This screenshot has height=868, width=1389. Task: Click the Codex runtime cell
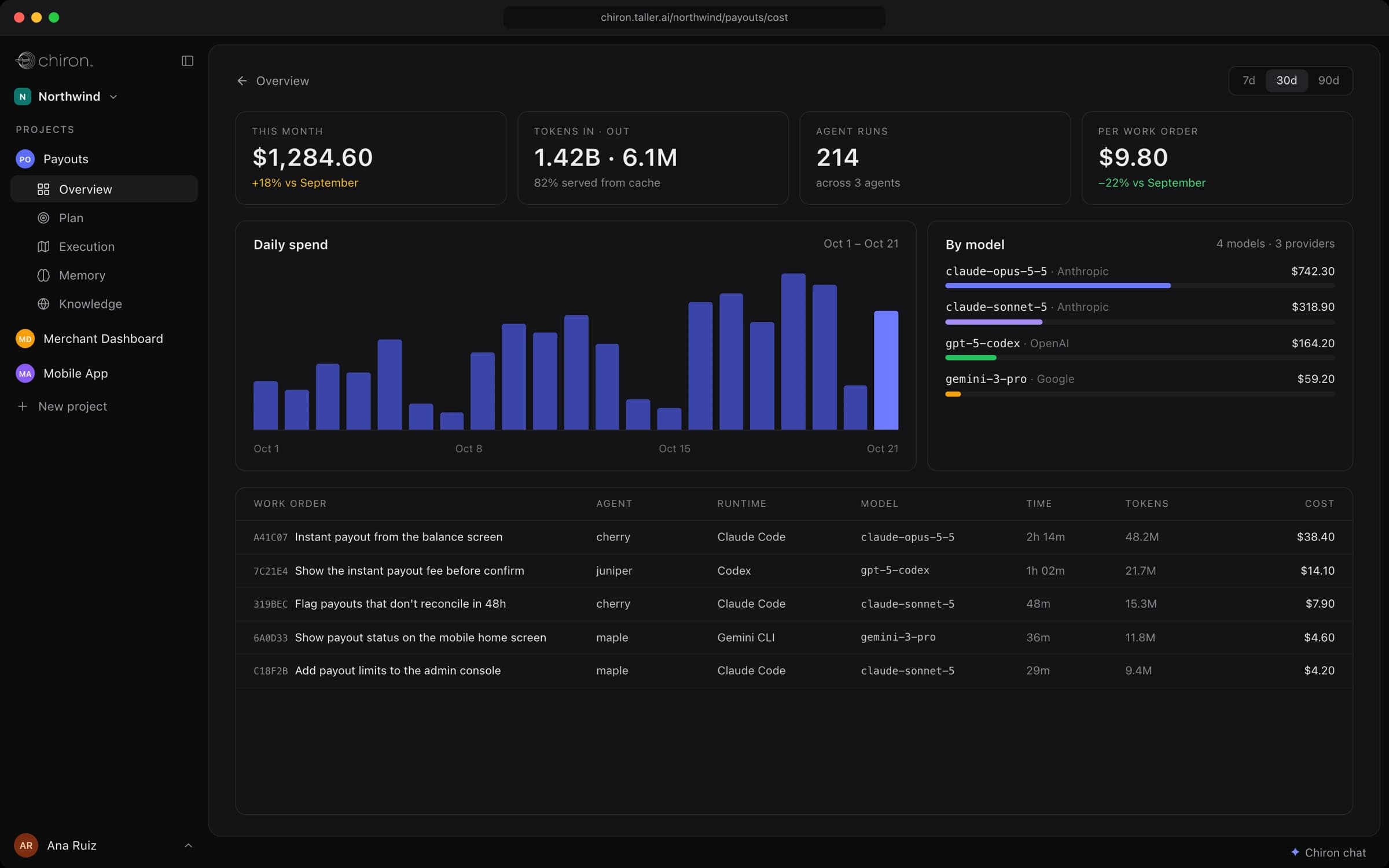[x=734, y=571]
